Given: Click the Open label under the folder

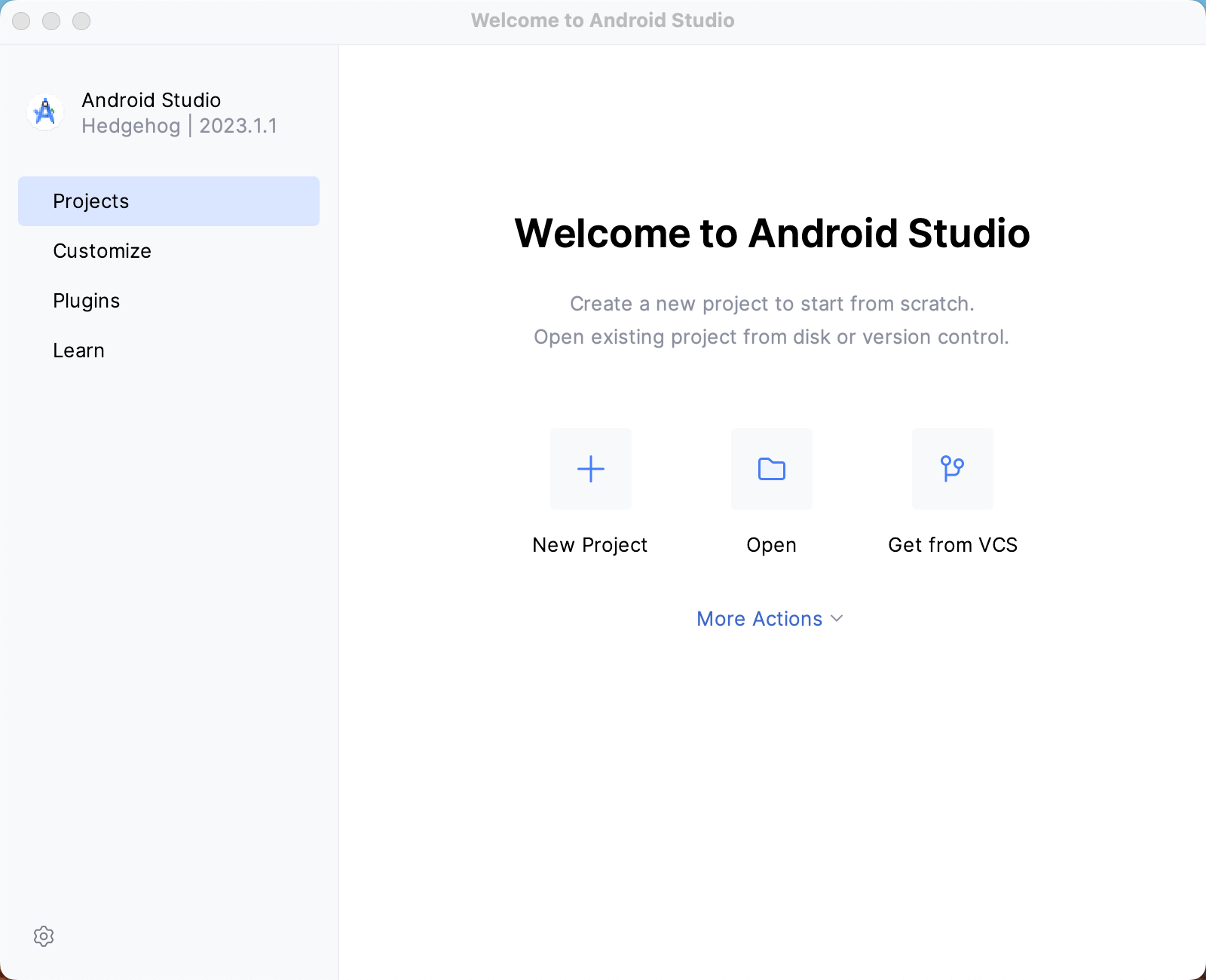Looking at the screenshot, I should tap(771, 544).
